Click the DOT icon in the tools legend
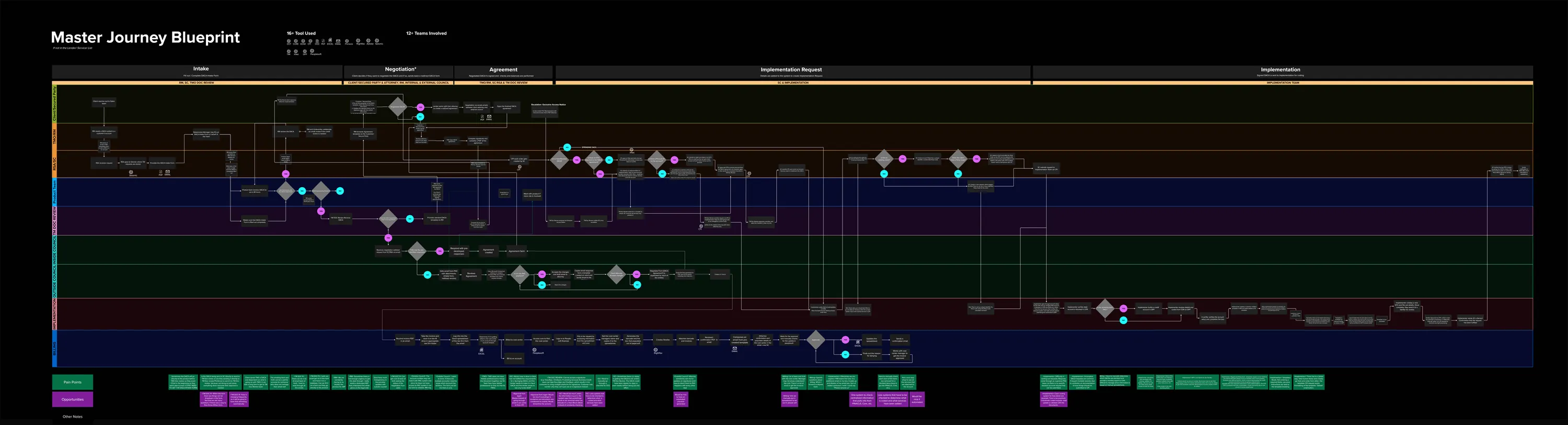This screenshot has height=425, width=1568. 289,41
